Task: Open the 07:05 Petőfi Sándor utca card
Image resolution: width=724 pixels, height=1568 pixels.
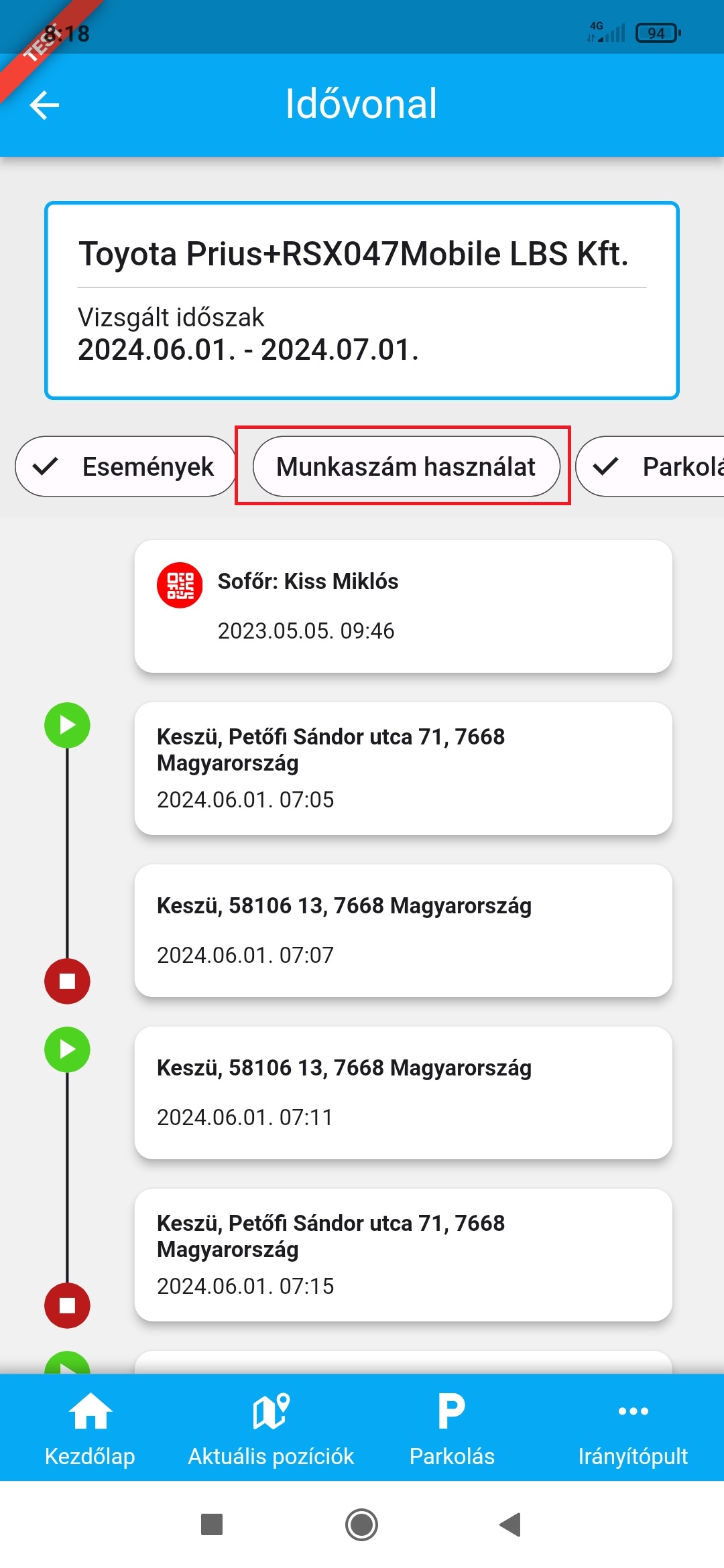Action: pos(403,768)
